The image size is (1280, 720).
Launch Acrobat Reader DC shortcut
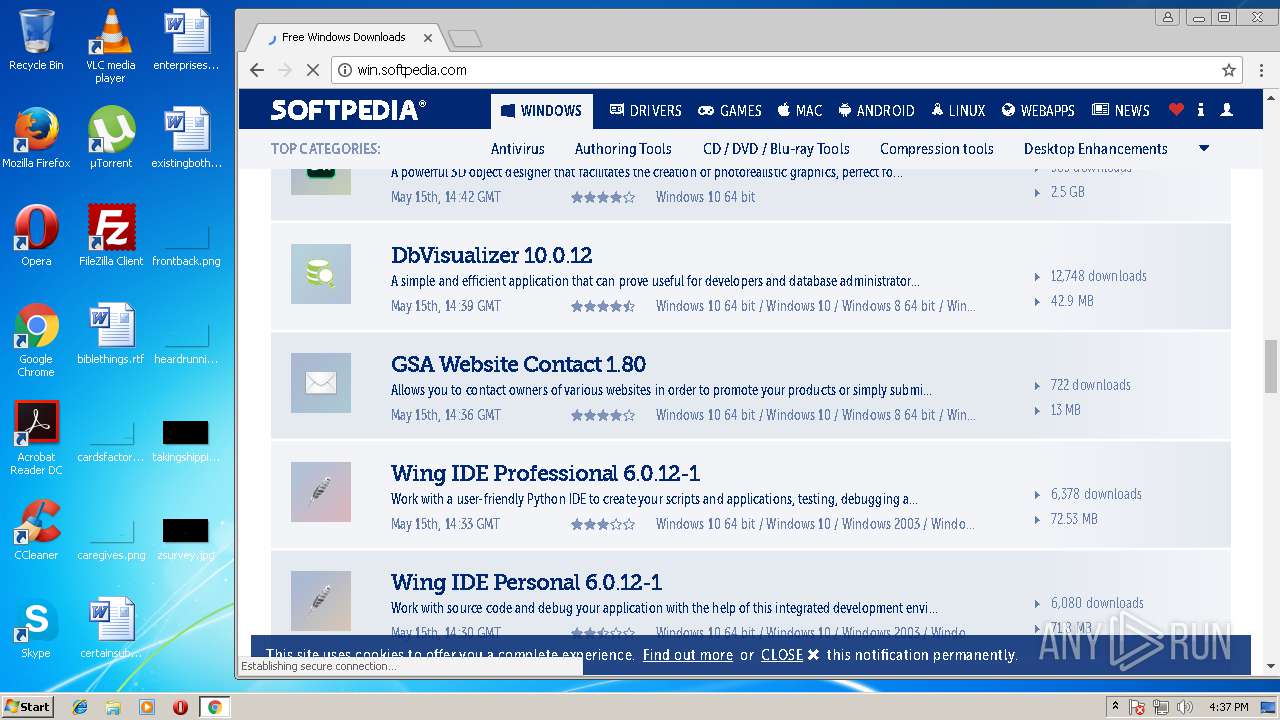coord(36,438)
